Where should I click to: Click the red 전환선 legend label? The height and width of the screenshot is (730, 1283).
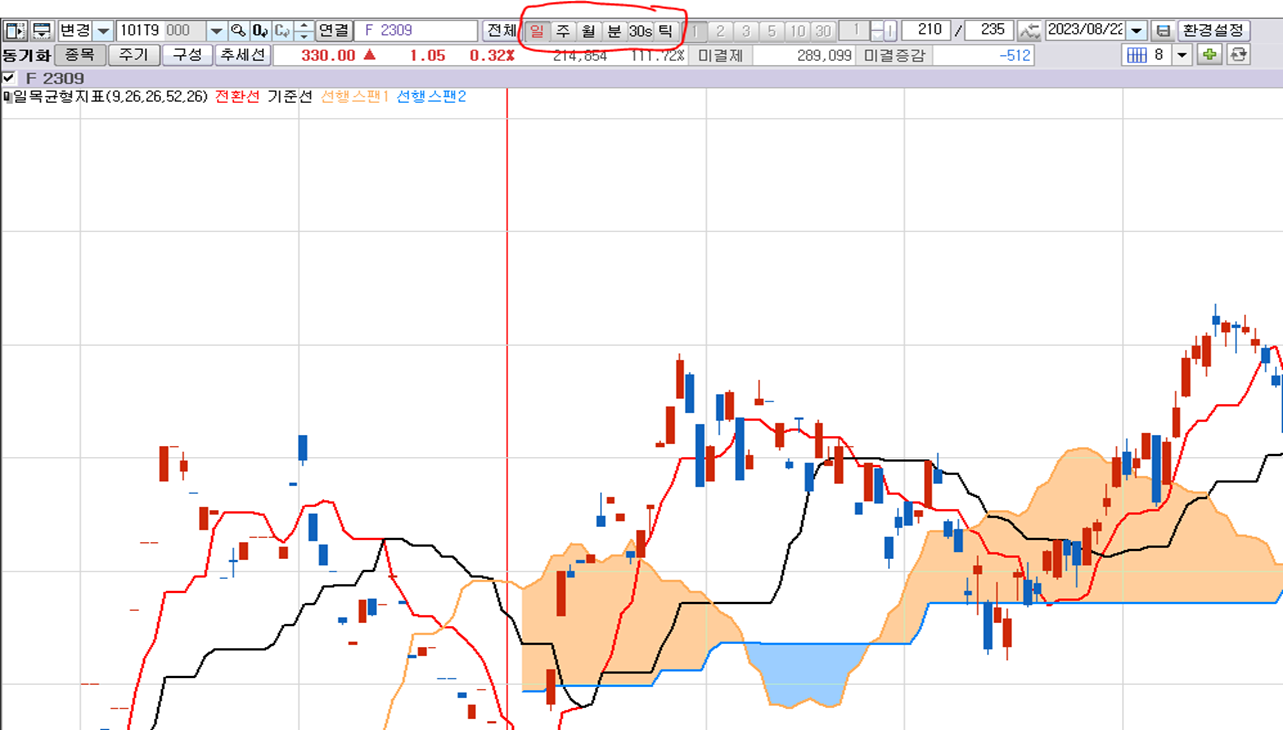pyautogui.click(x=237, y=97)
